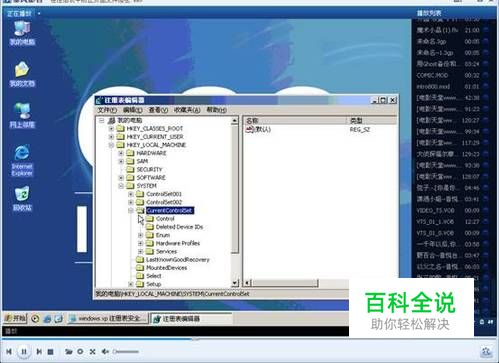This screenshot has width=499, height=363.
Task: Open the 文件(F) menu in Registry Editor
Action: [x=107, y=110]
